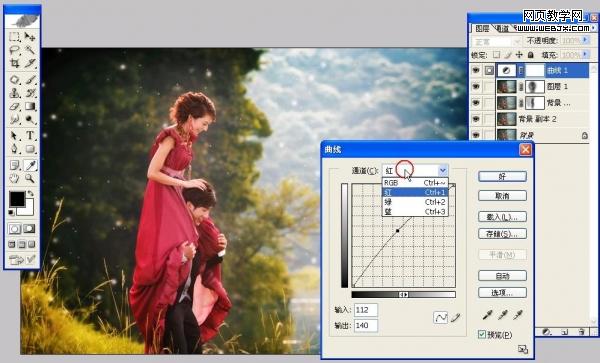
Task: Select the Move tool
Action: [x=30, y=37]
